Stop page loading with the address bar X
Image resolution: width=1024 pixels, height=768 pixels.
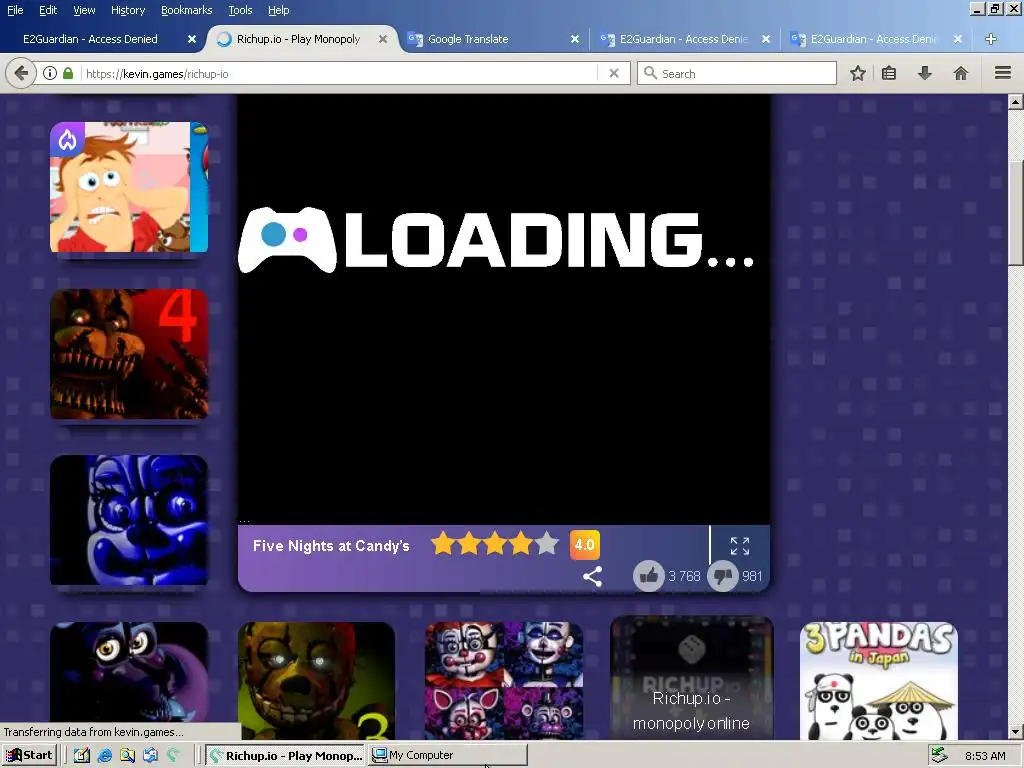614,73
